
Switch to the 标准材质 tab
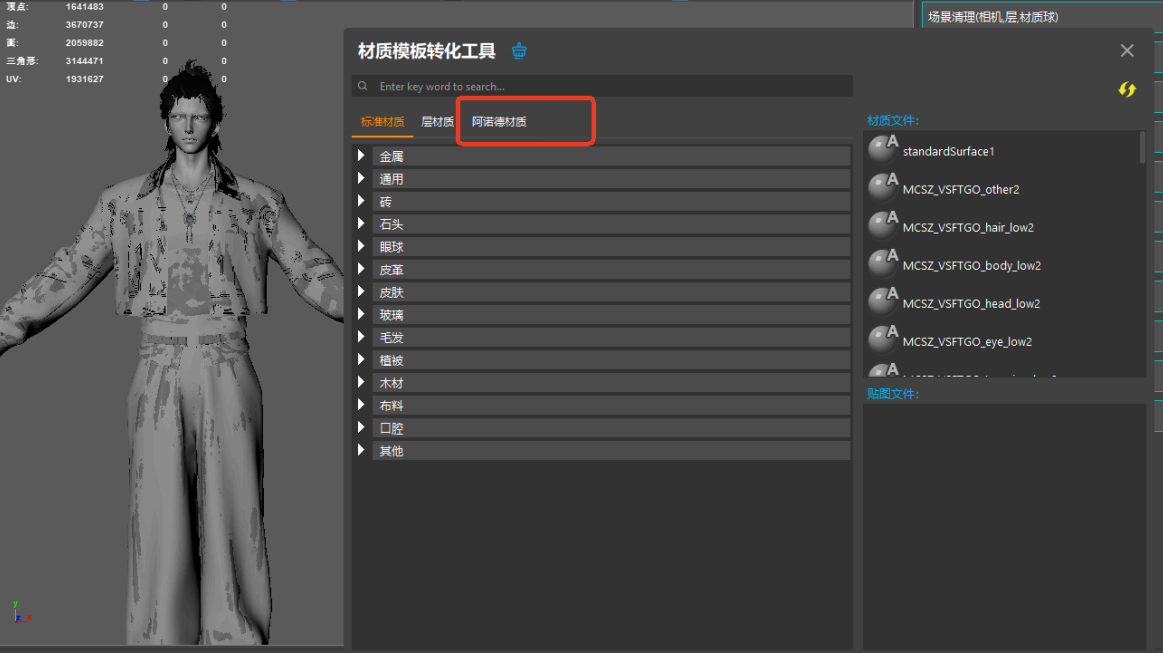[383, 122]
